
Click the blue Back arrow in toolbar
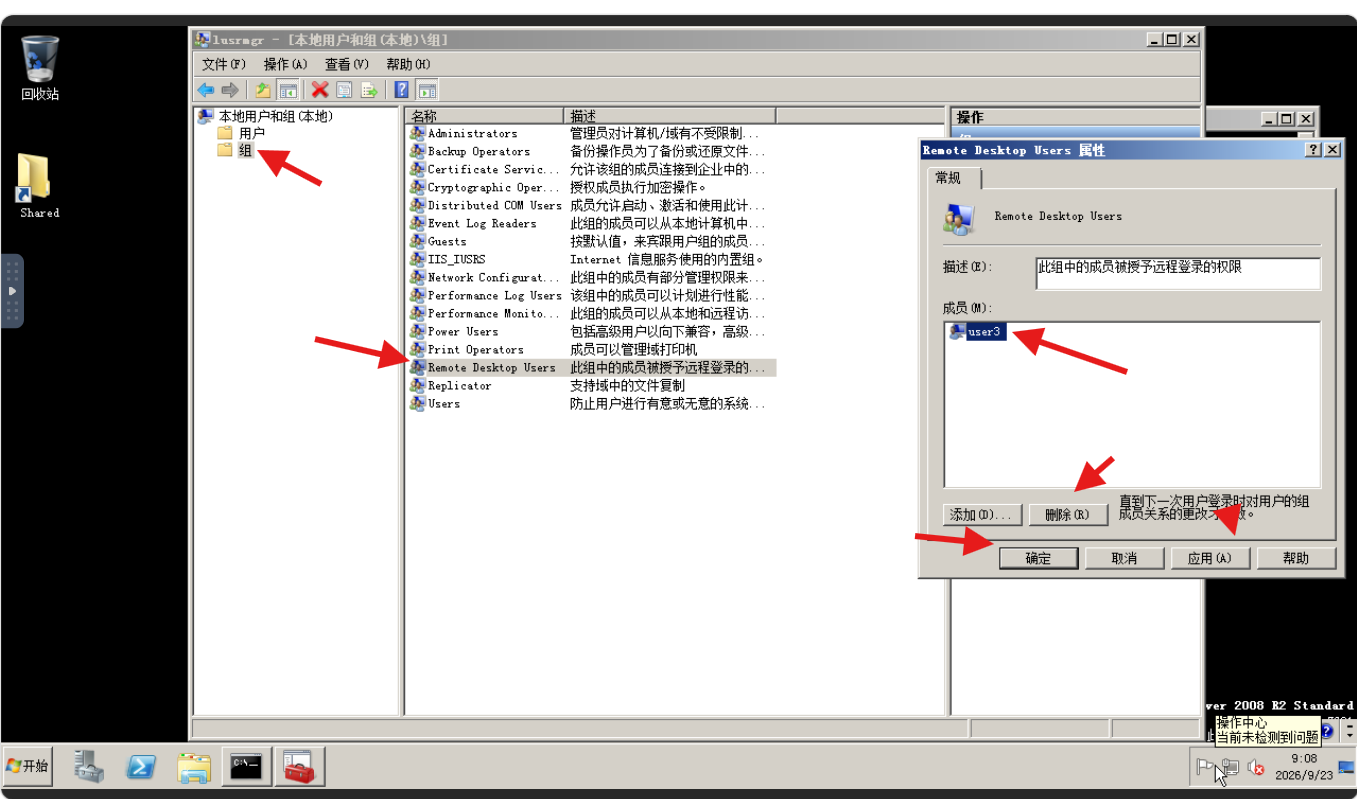click(206, 90)
